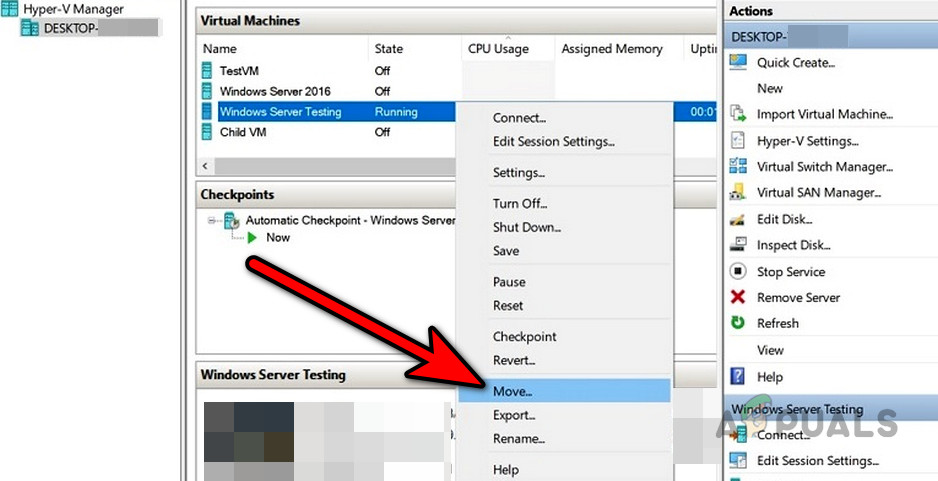
Task: Sort by the Name column header
Action: tap(220, 49)
